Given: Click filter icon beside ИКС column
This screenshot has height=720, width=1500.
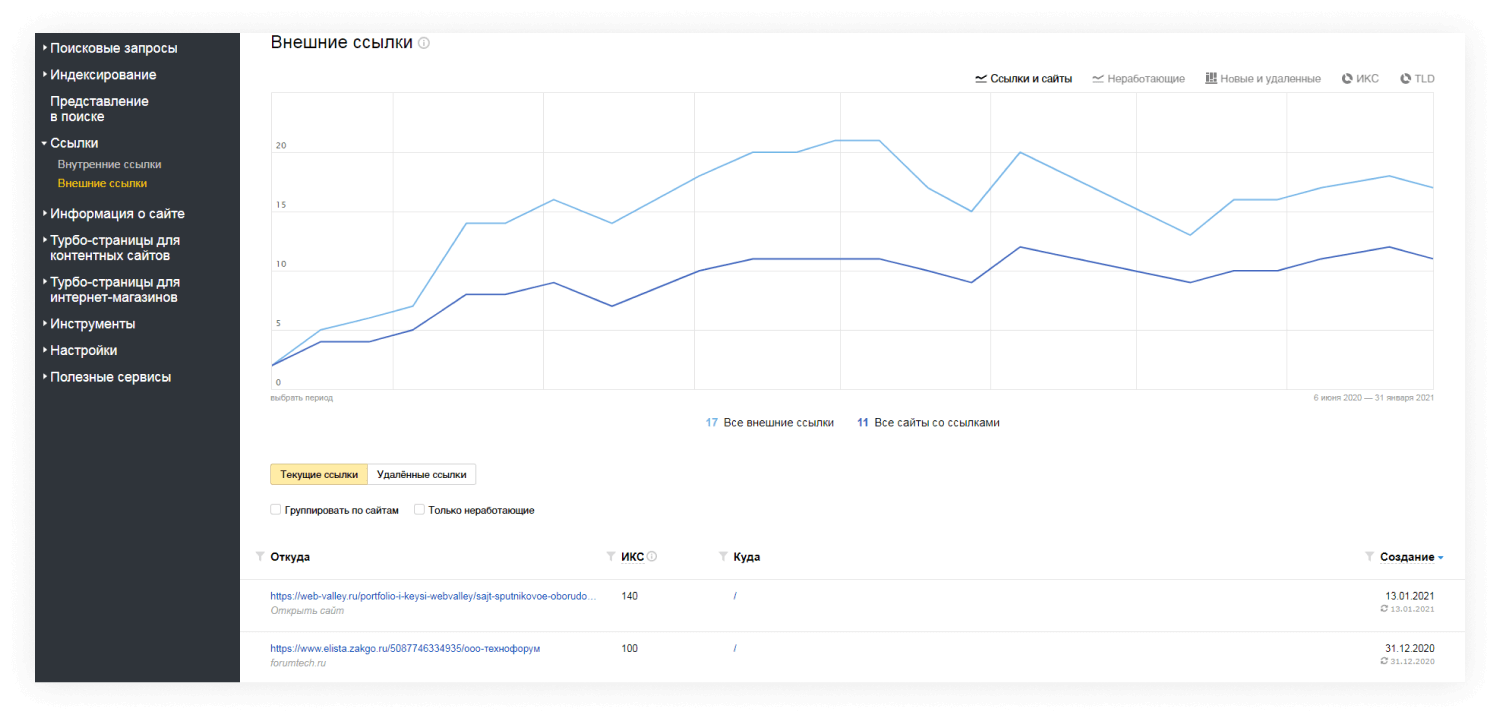Looking at the screenshot, I should click(x=611, y=556).
